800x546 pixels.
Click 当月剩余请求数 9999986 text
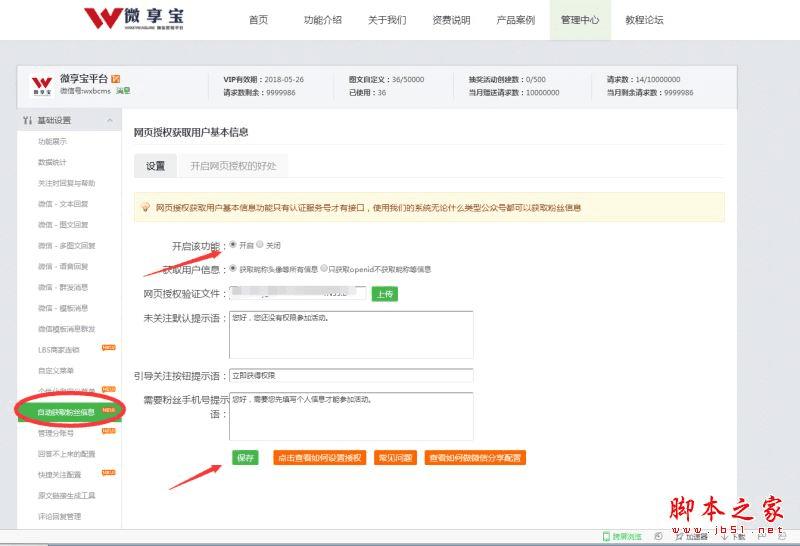(x=649, y=93)
